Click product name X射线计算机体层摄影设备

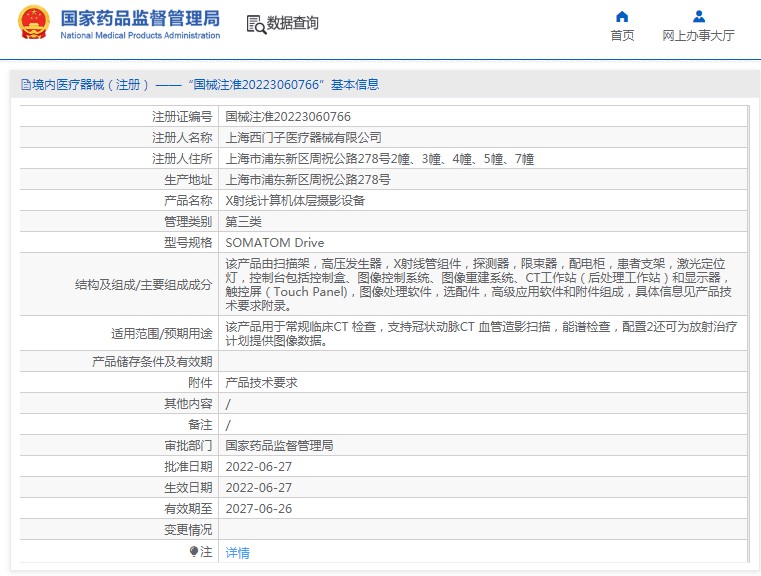(x=295, y=200)
